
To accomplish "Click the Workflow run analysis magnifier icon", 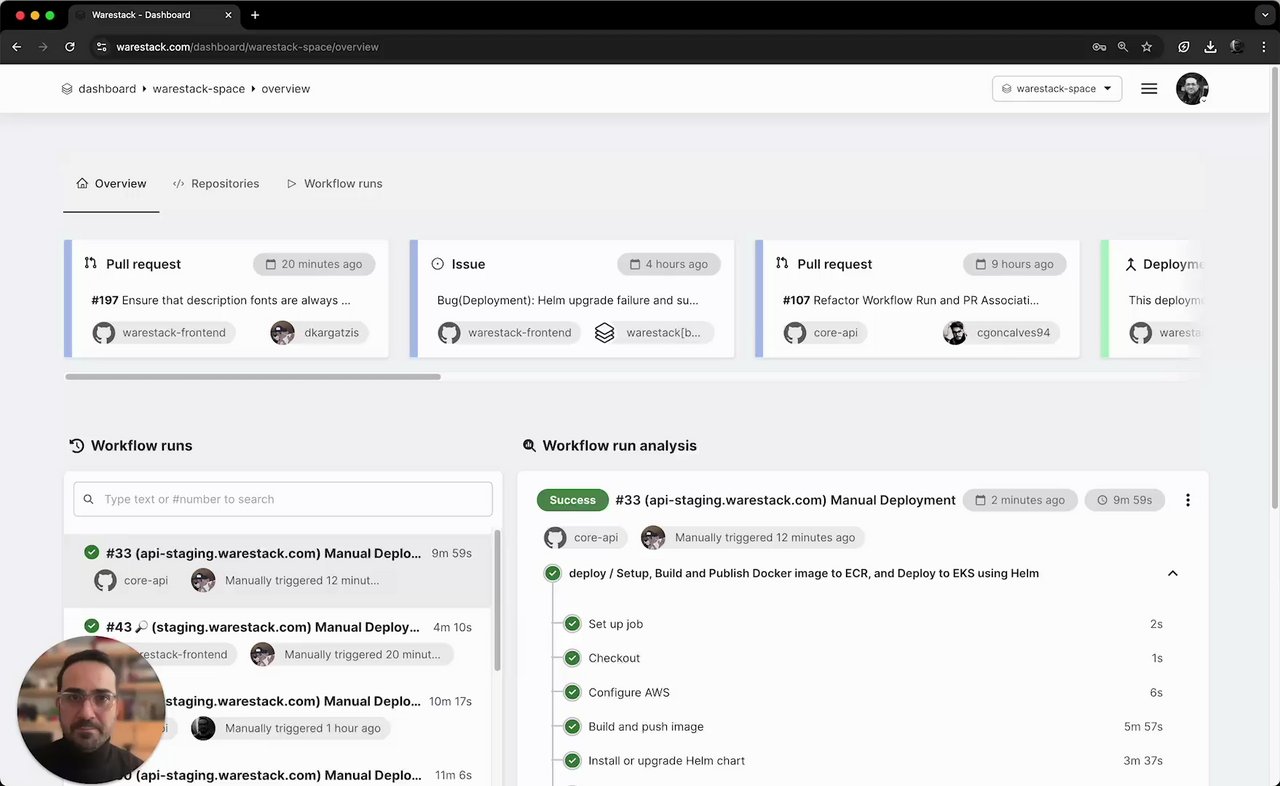I will 529,446.
